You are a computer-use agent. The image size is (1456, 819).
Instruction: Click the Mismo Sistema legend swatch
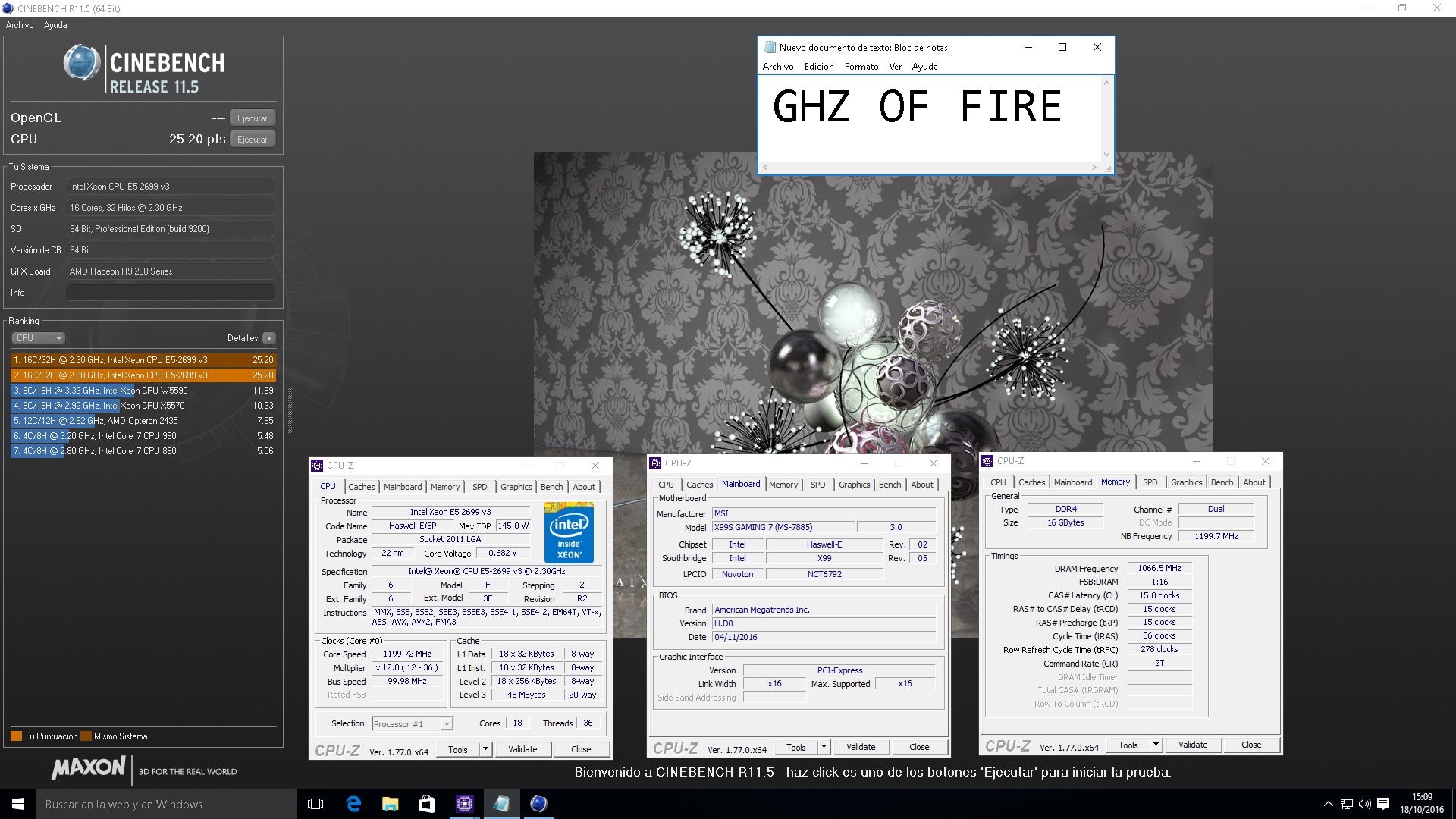coord(86,736)
